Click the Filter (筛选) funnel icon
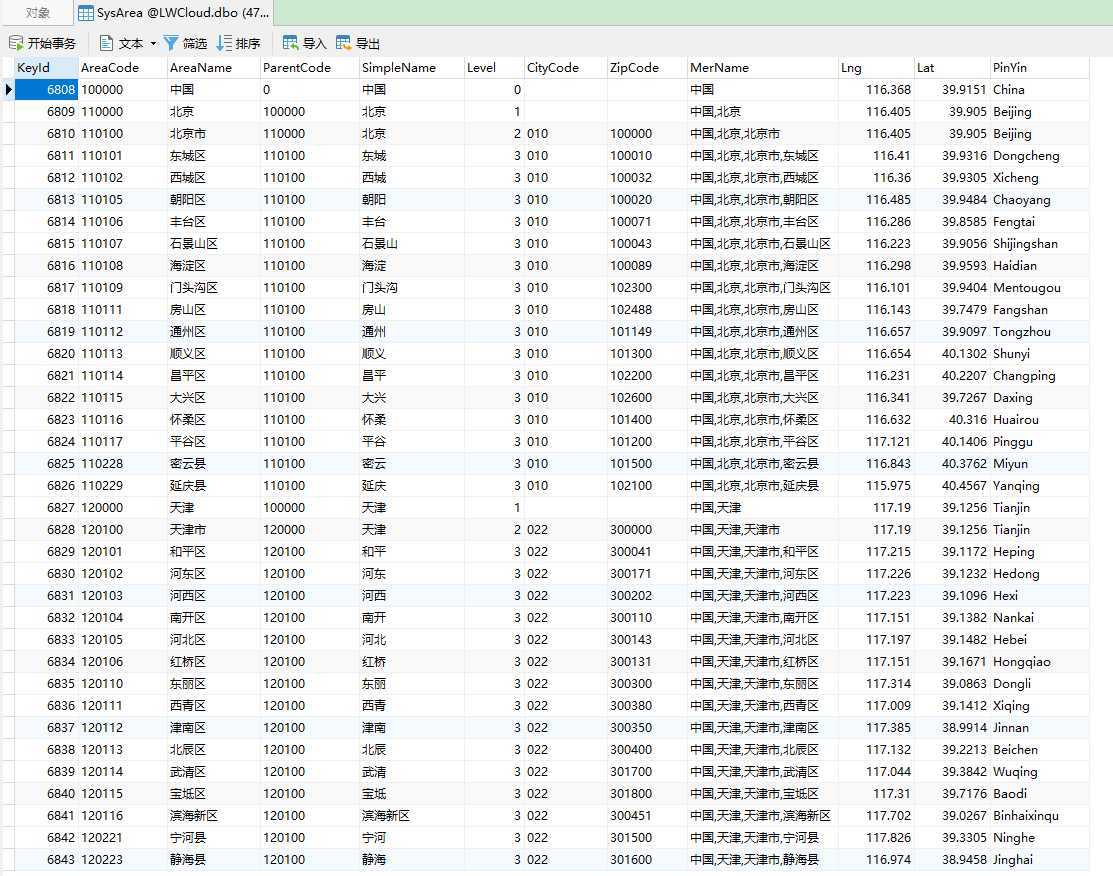This screenshot has width=1113, height=876. (171, 43)
